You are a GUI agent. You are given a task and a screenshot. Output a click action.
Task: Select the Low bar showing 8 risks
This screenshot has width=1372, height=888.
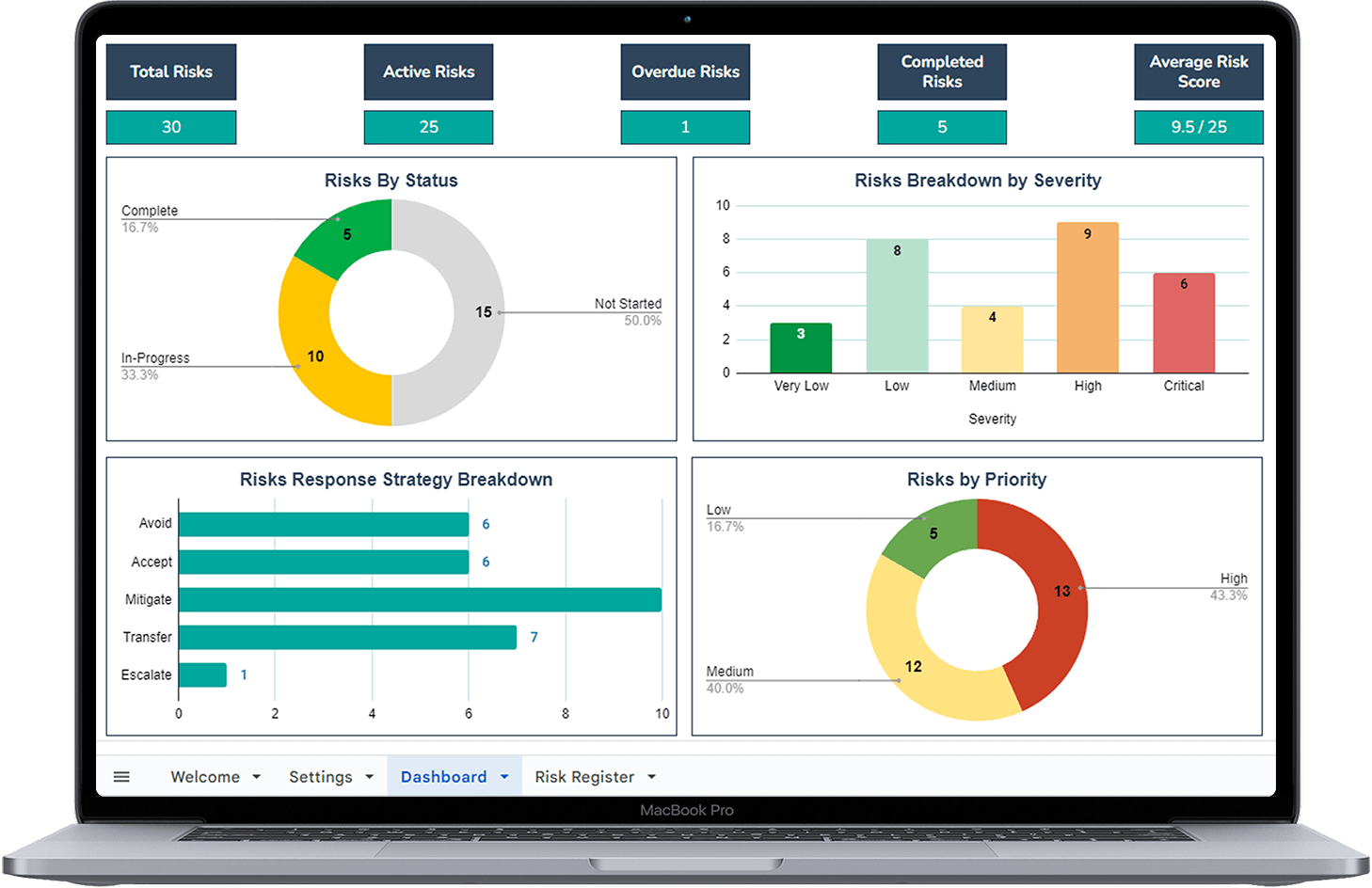(x=896, y=306)
